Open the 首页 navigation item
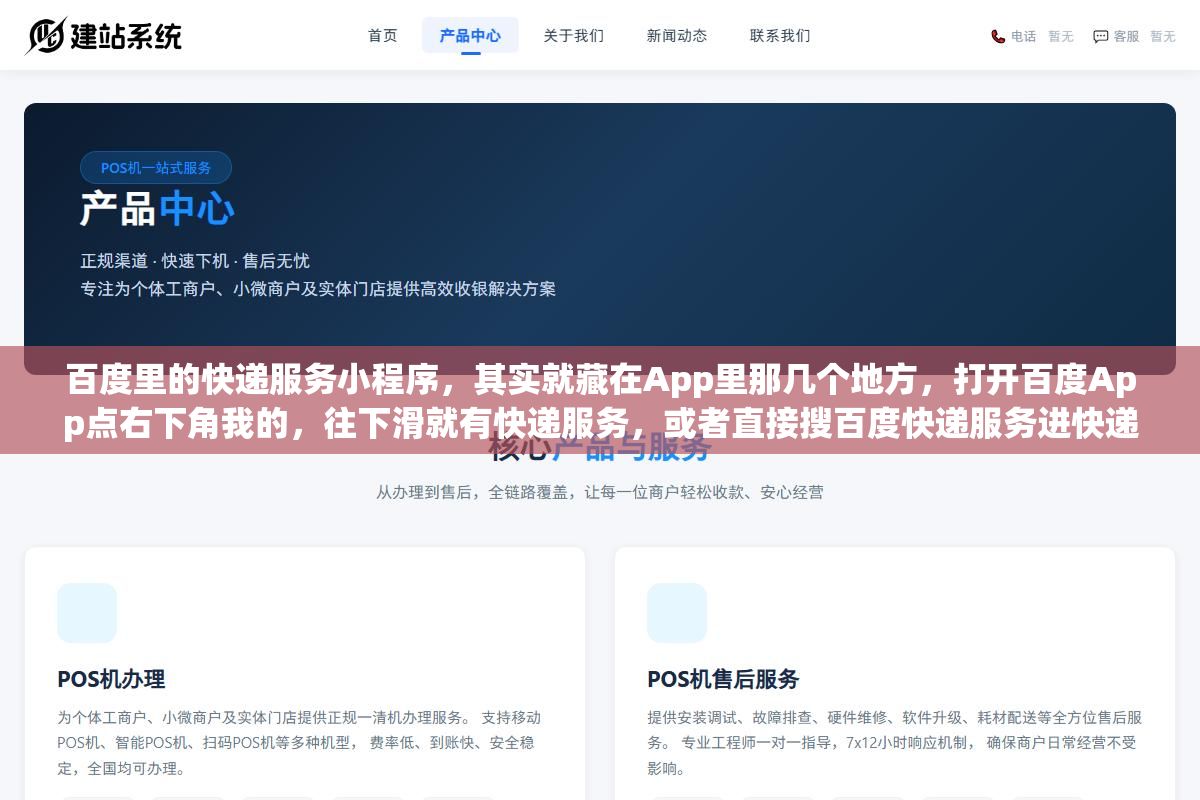The height and width of the screenshot is (800, 1200). pyautogui.click(x=383, y=35)
